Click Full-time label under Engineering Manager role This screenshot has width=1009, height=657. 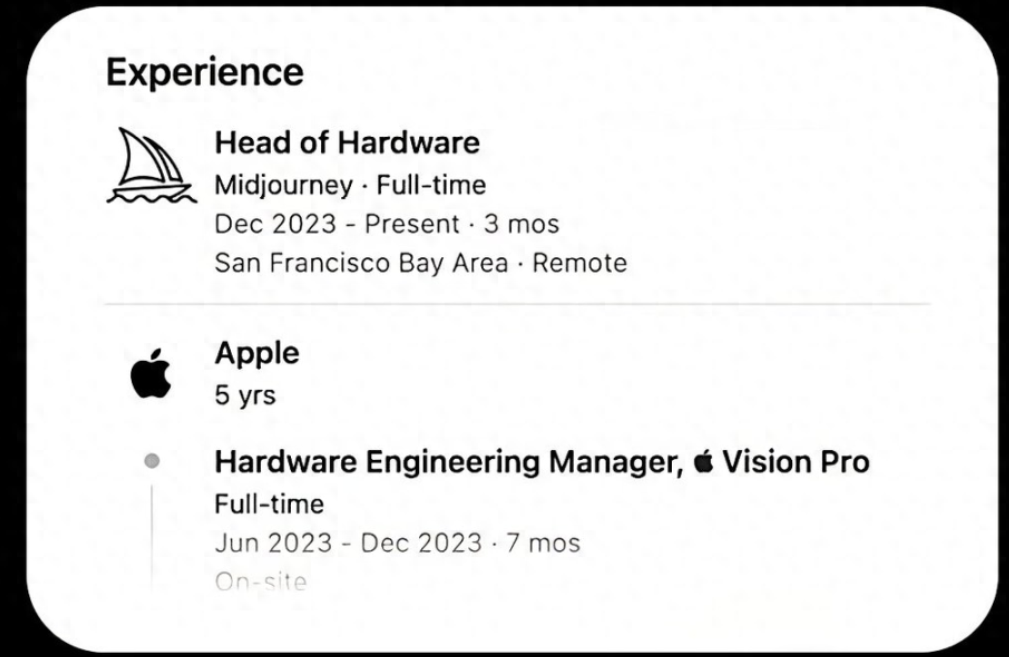(269, 504)
